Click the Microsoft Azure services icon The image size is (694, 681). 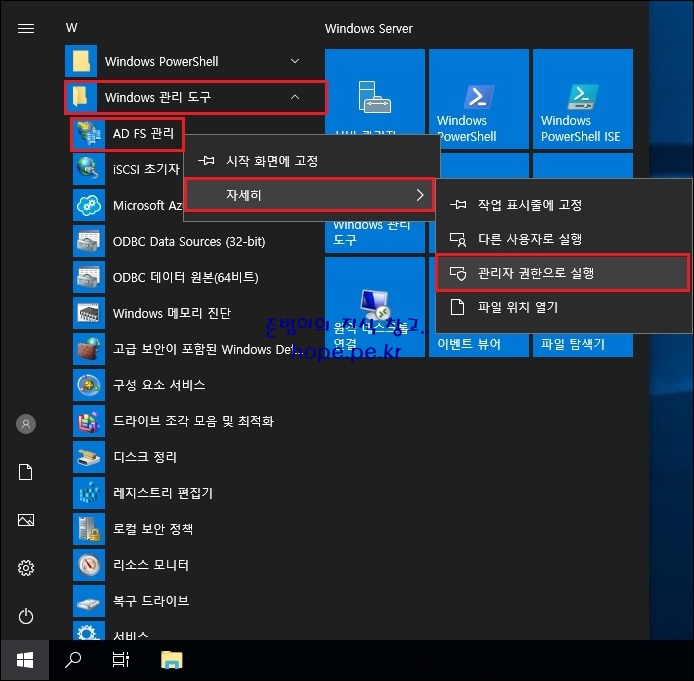(x=89, y=205)
